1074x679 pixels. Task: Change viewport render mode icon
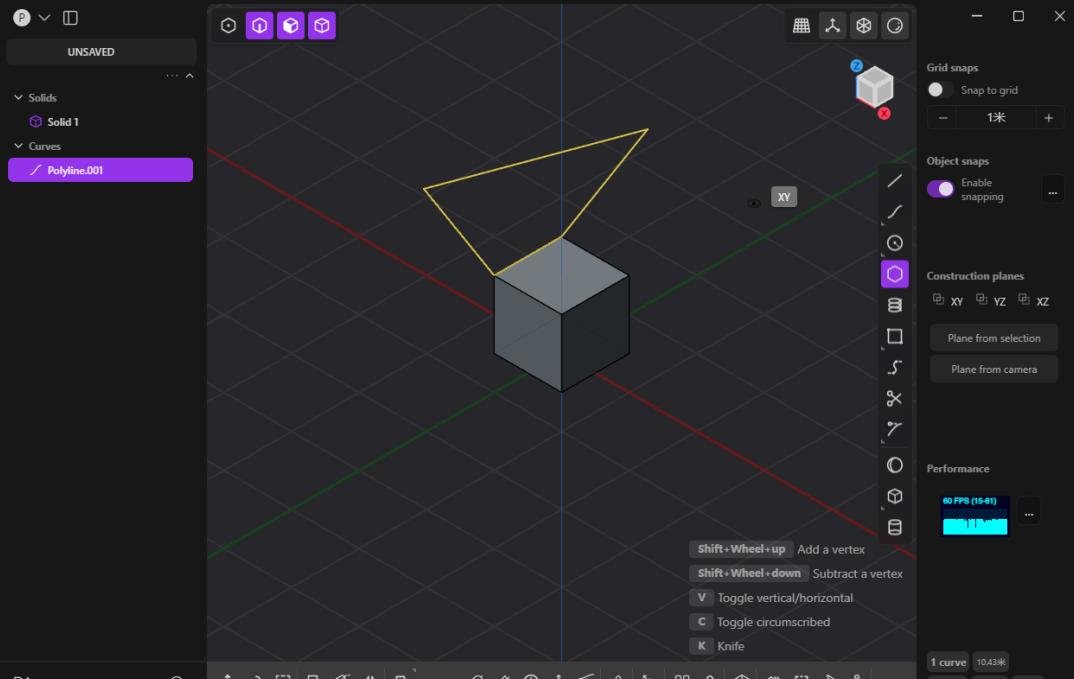pos(895,26)
